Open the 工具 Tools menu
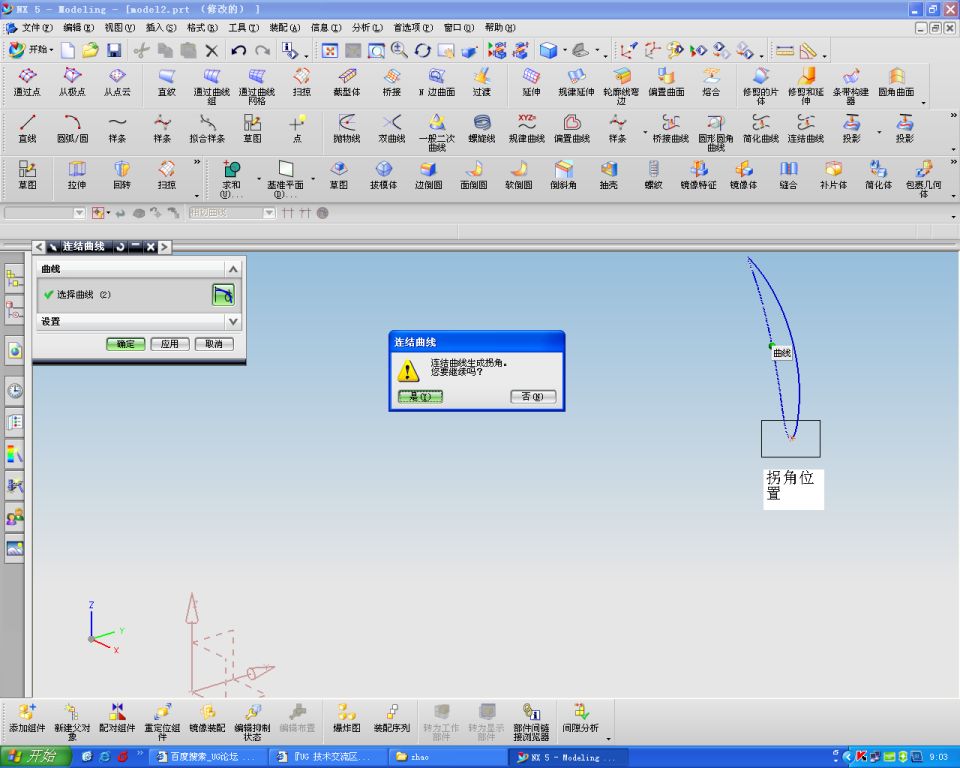960x768 pixels. (244, 28)
